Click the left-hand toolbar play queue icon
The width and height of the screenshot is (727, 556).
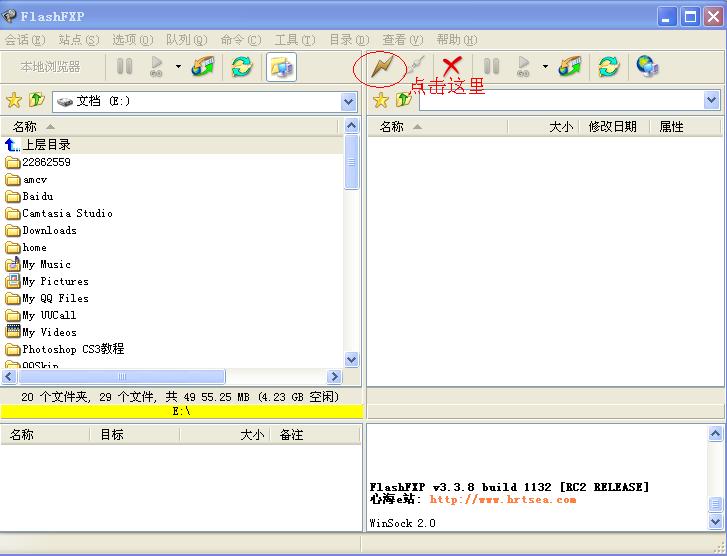[156, 66]
